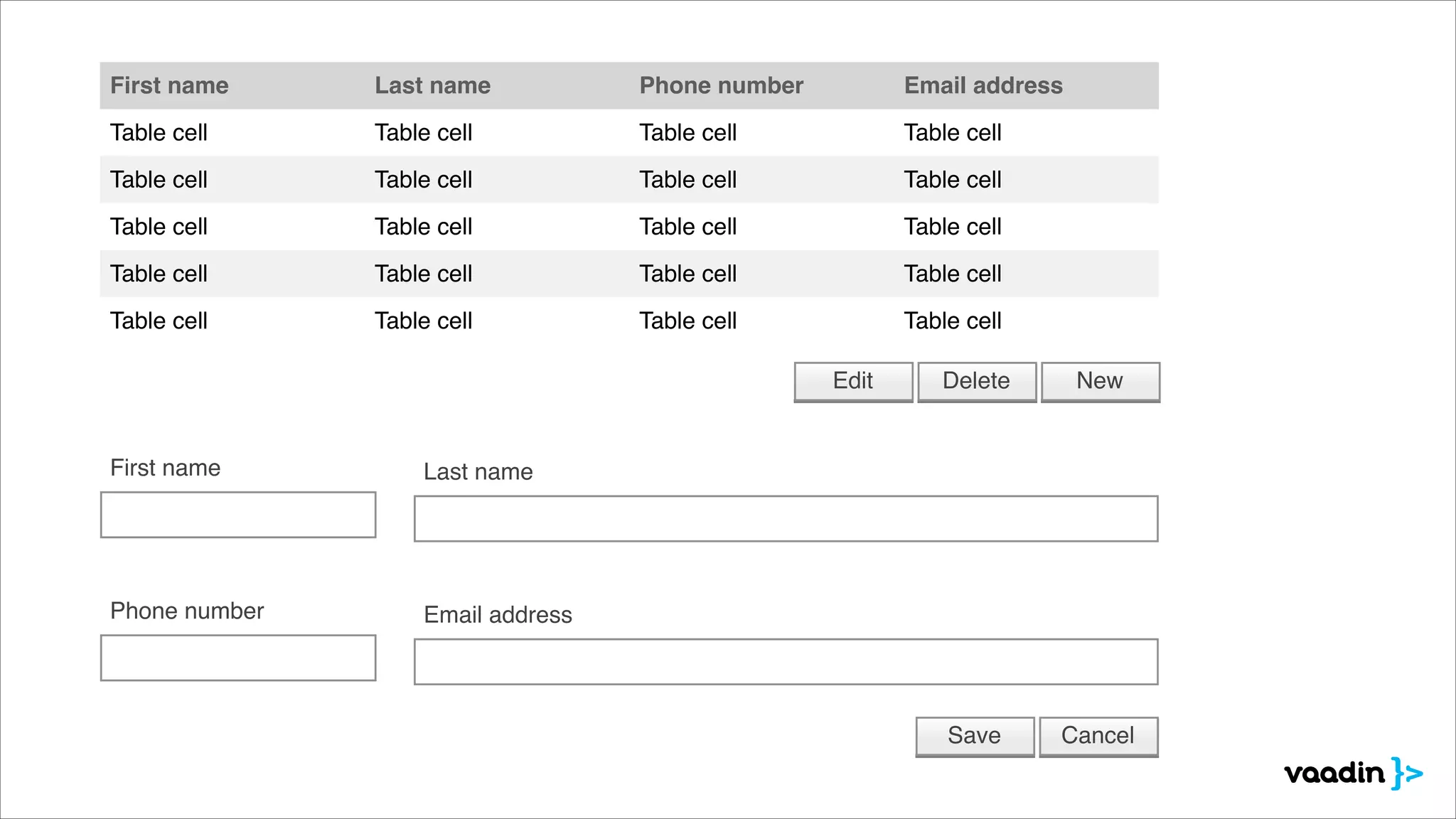Select the first table row's first cell

pos(159,133)
